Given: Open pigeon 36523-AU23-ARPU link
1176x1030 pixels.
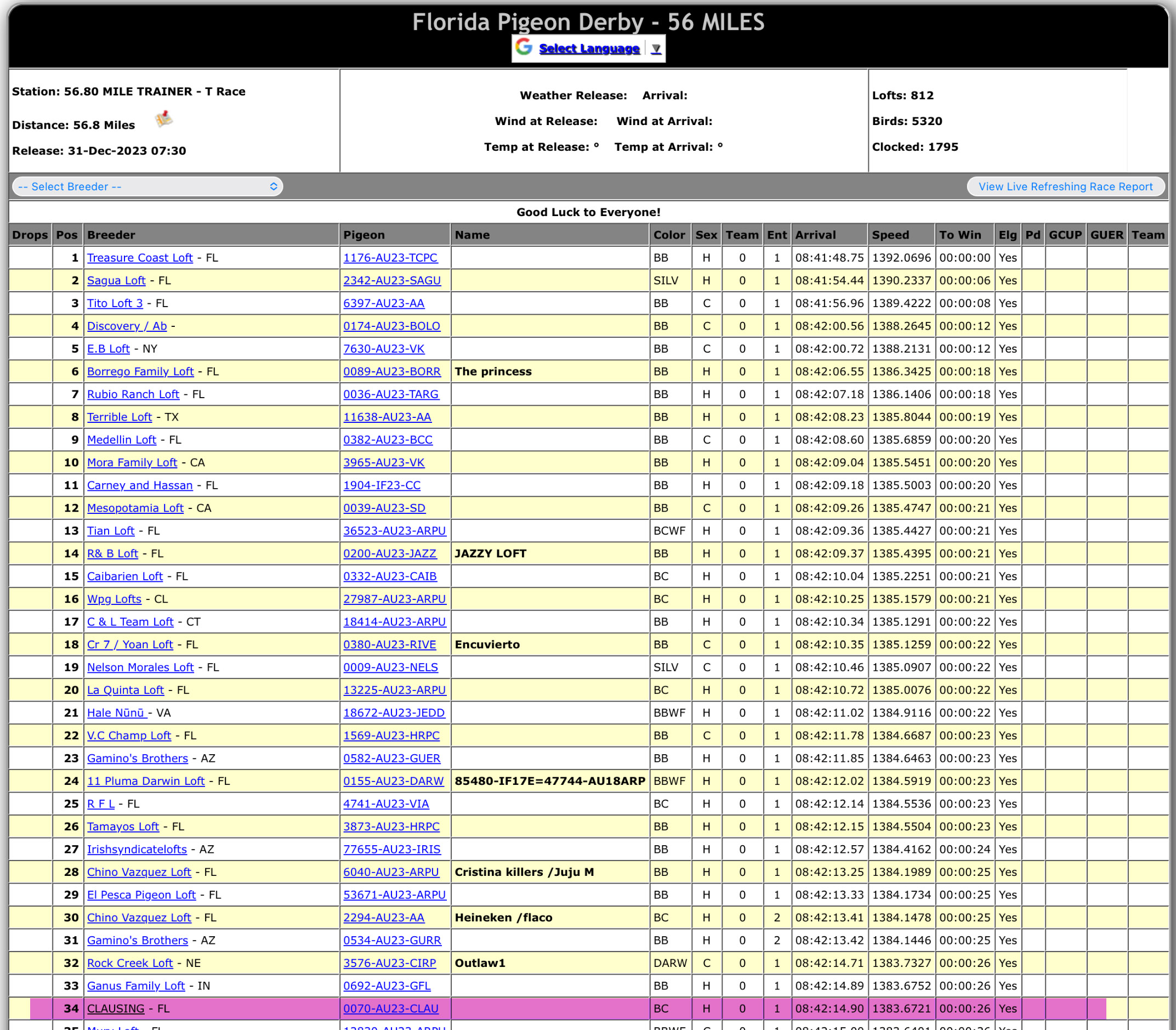Looking at the screenshot, I should (x=394, y=530).
